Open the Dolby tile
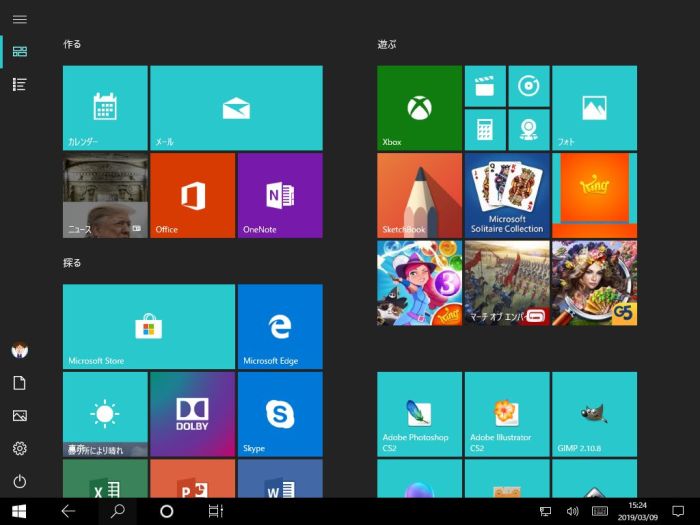Viewport: 700px width, 525px height. click(x=192, y=413)
